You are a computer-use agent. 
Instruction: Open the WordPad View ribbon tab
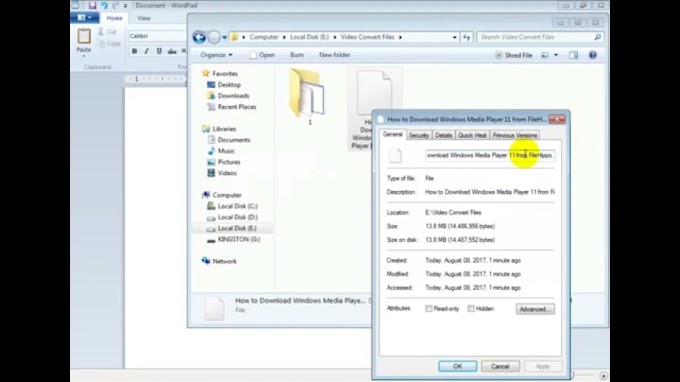pos(144,18)
